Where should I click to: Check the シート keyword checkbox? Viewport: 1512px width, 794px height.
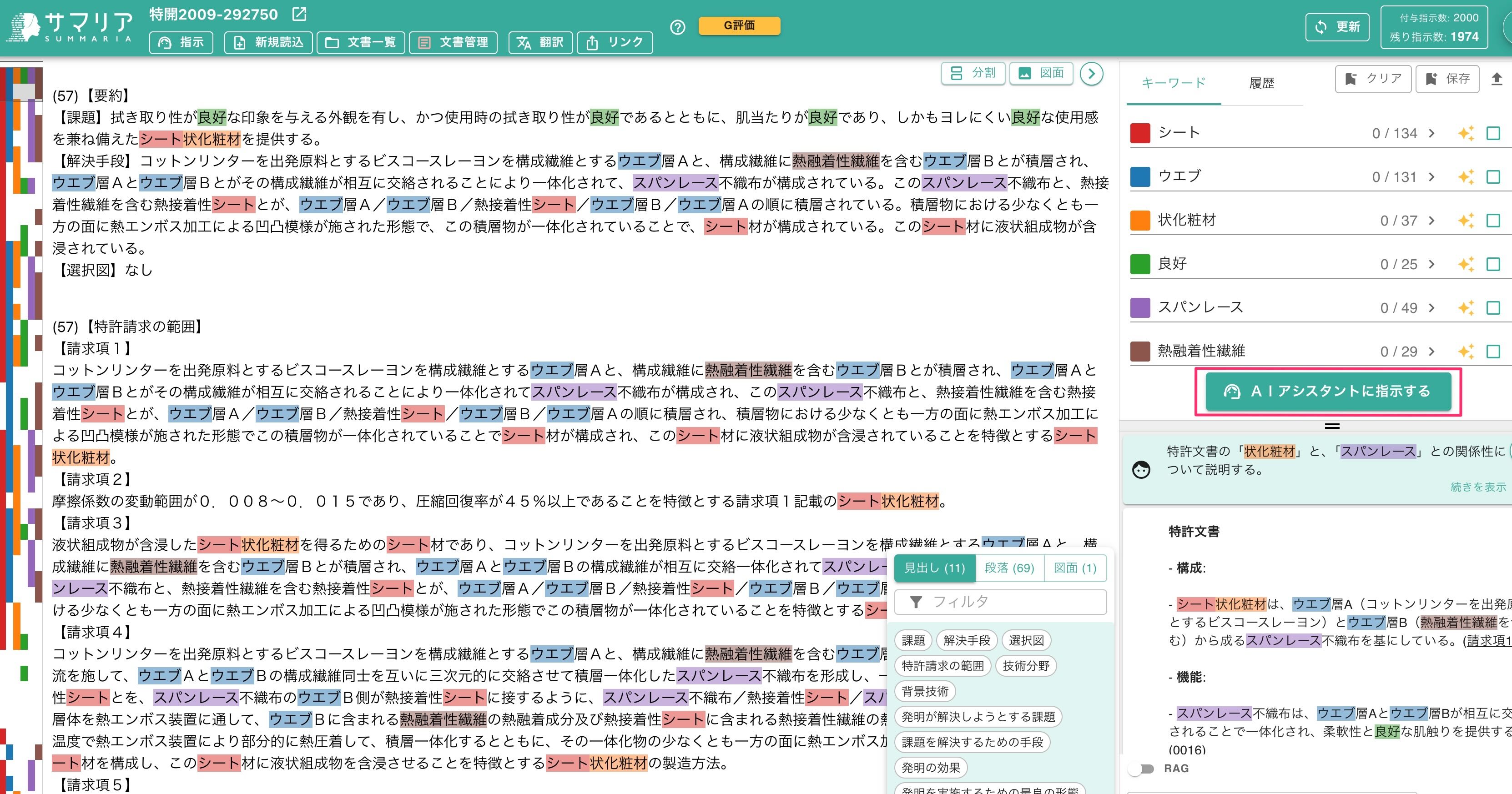point(1493,134)
